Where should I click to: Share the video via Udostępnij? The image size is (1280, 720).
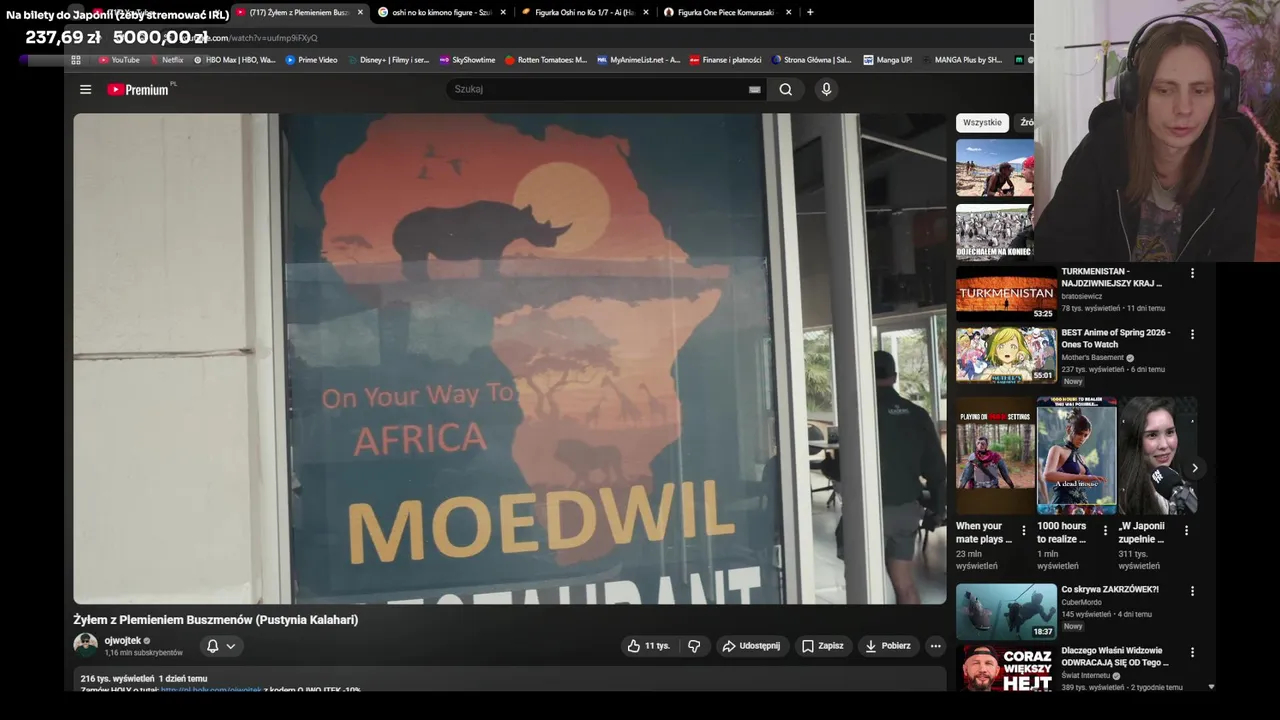[x=752, y=646]
